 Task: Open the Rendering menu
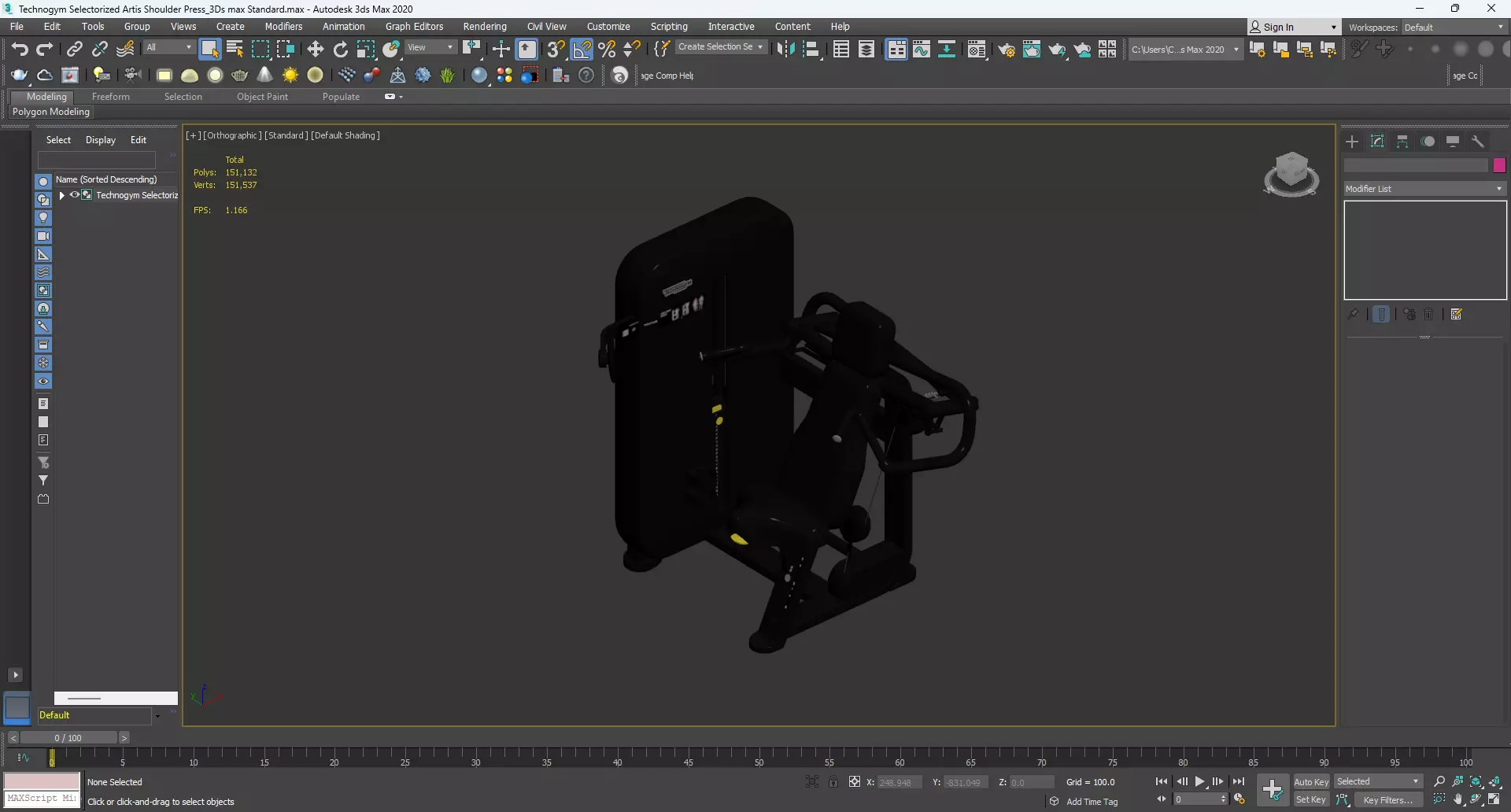coord(485,26)
